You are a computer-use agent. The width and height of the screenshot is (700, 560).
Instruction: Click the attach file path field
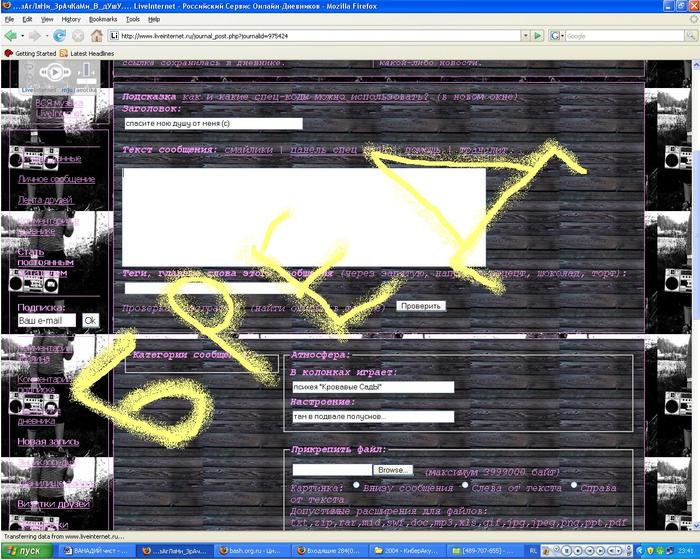[x=332, y=470]
